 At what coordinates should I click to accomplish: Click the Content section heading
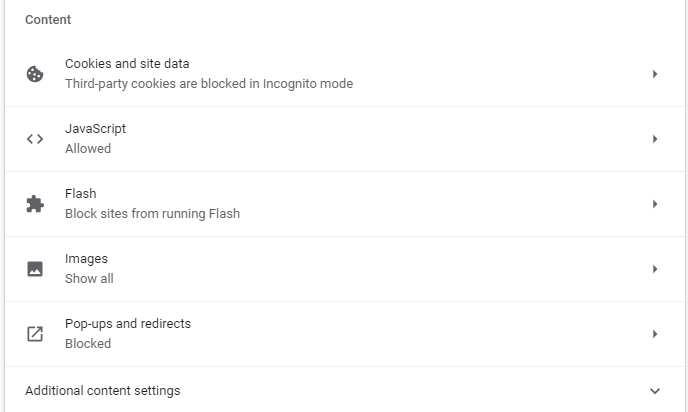[48, 20]
